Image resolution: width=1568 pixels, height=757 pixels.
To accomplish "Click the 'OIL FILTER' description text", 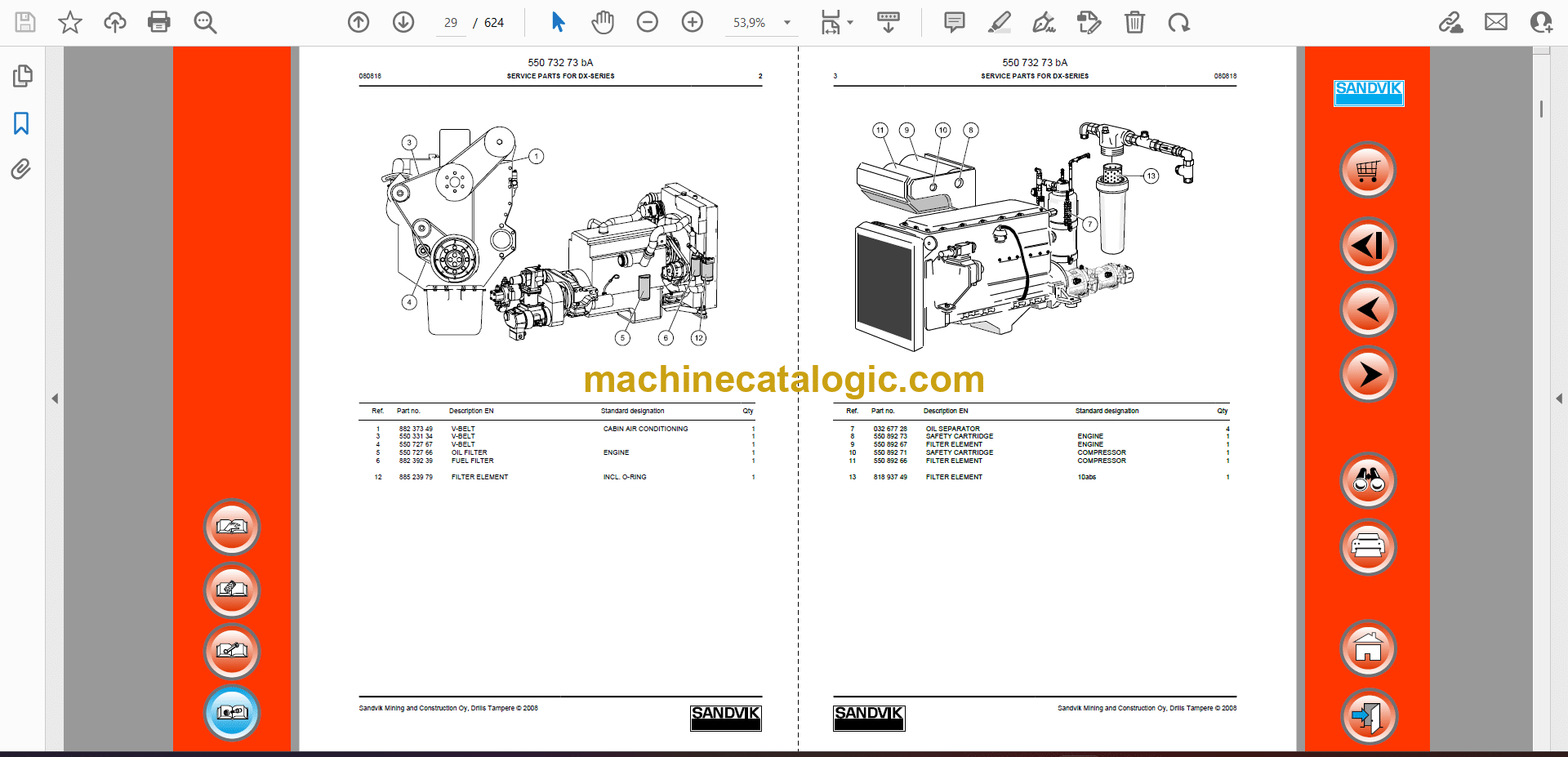I will coord(470,452).
